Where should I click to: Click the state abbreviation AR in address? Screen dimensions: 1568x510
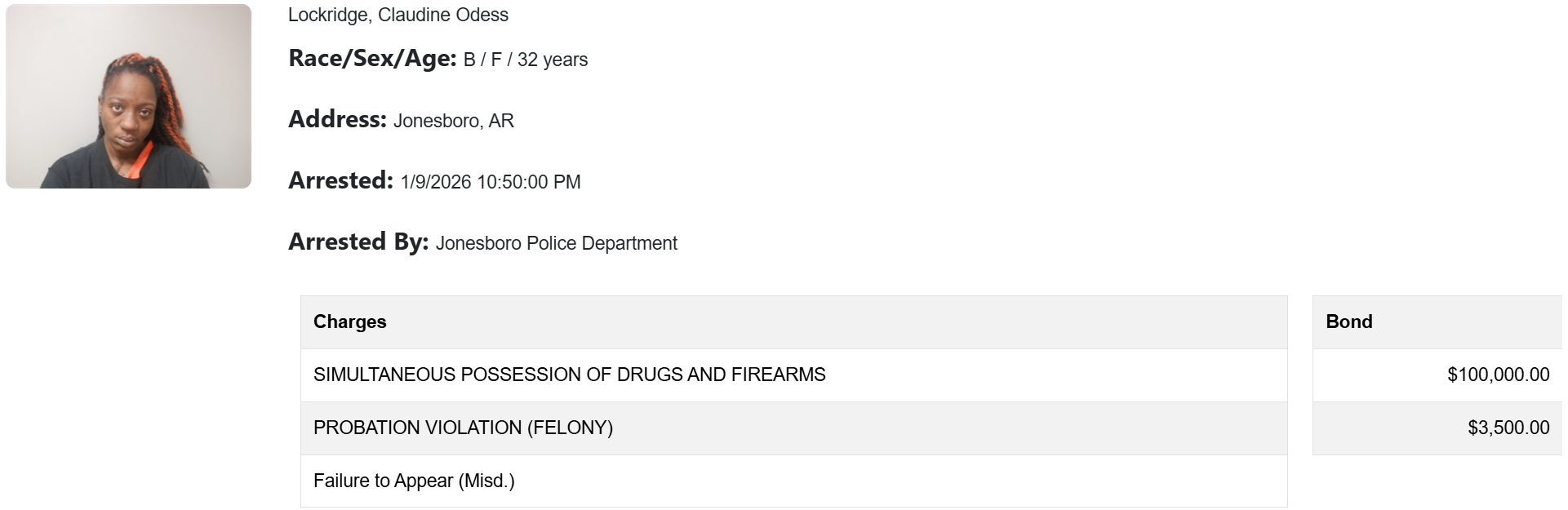501,121
